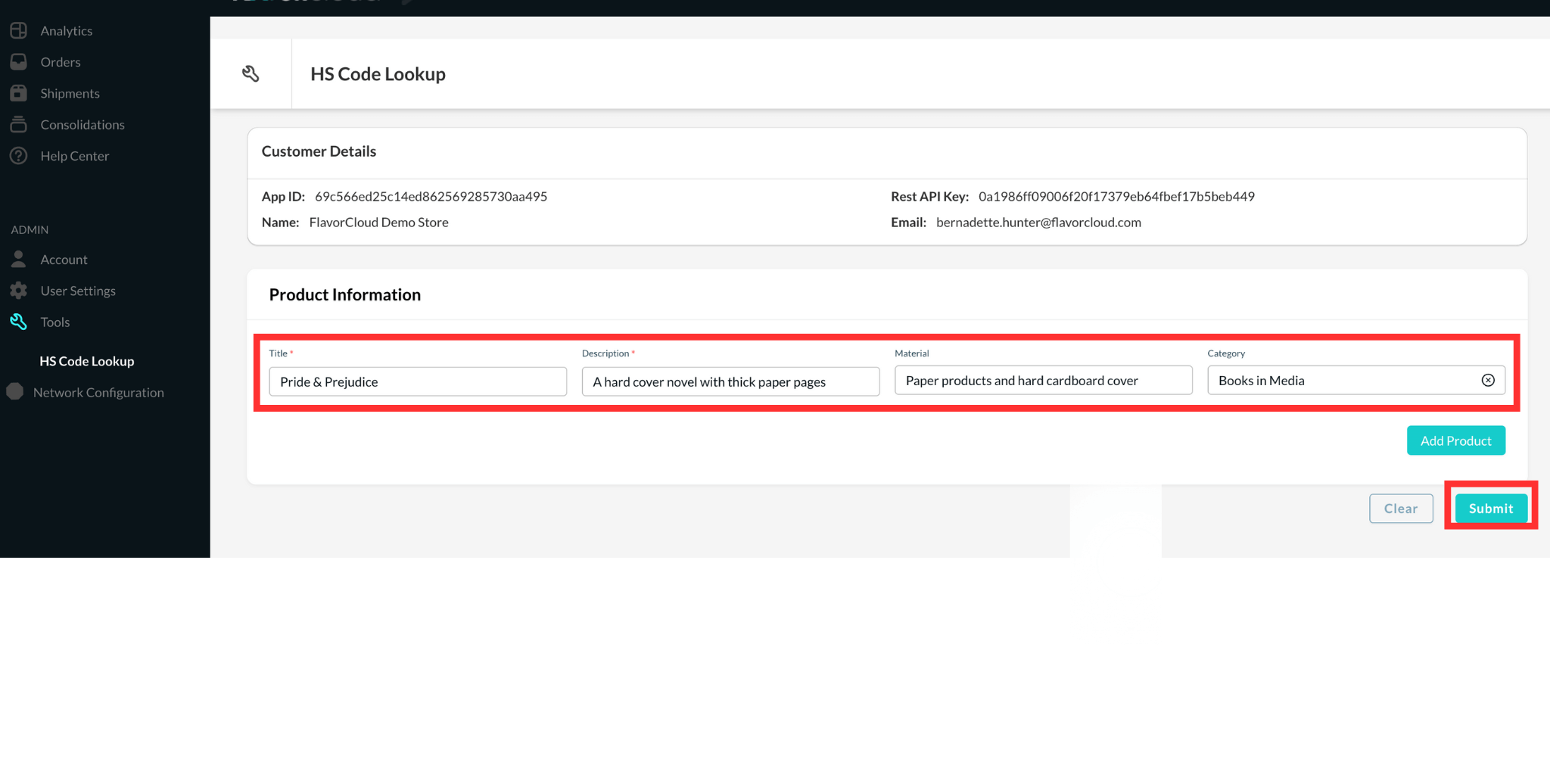The image size is (1550, 784).
Task: Click the Analytics sidebar icon
Action: click(x=19, y=30)
